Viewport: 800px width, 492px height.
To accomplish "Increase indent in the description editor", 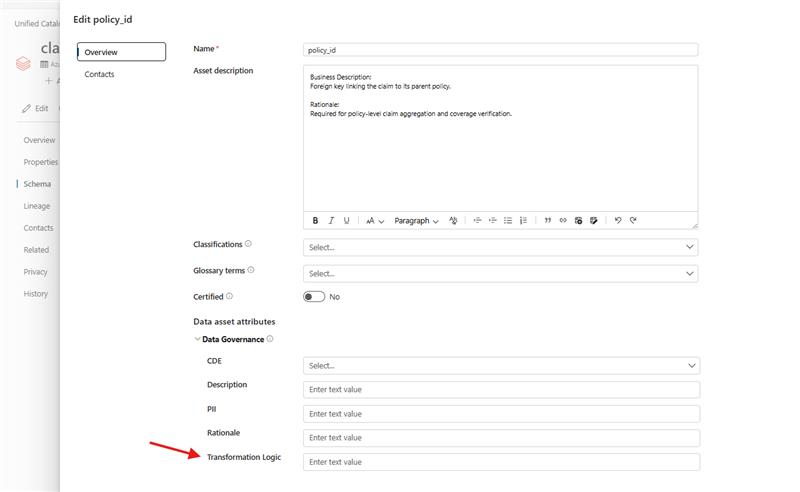I will (x=492, y=220).
